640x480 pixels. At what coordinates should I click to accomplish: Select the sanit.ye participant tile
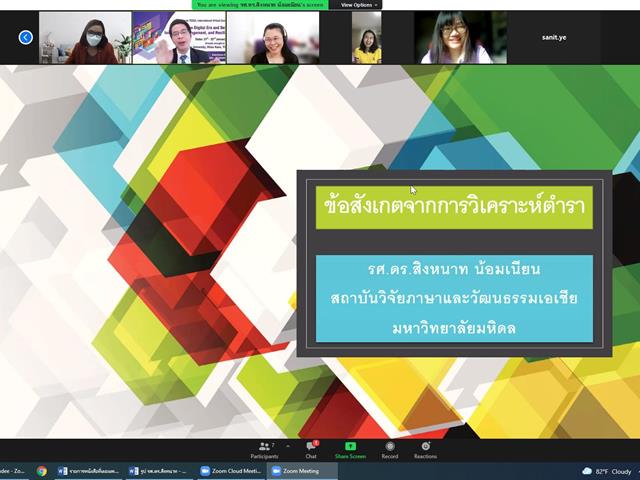(x=554, y=38)
